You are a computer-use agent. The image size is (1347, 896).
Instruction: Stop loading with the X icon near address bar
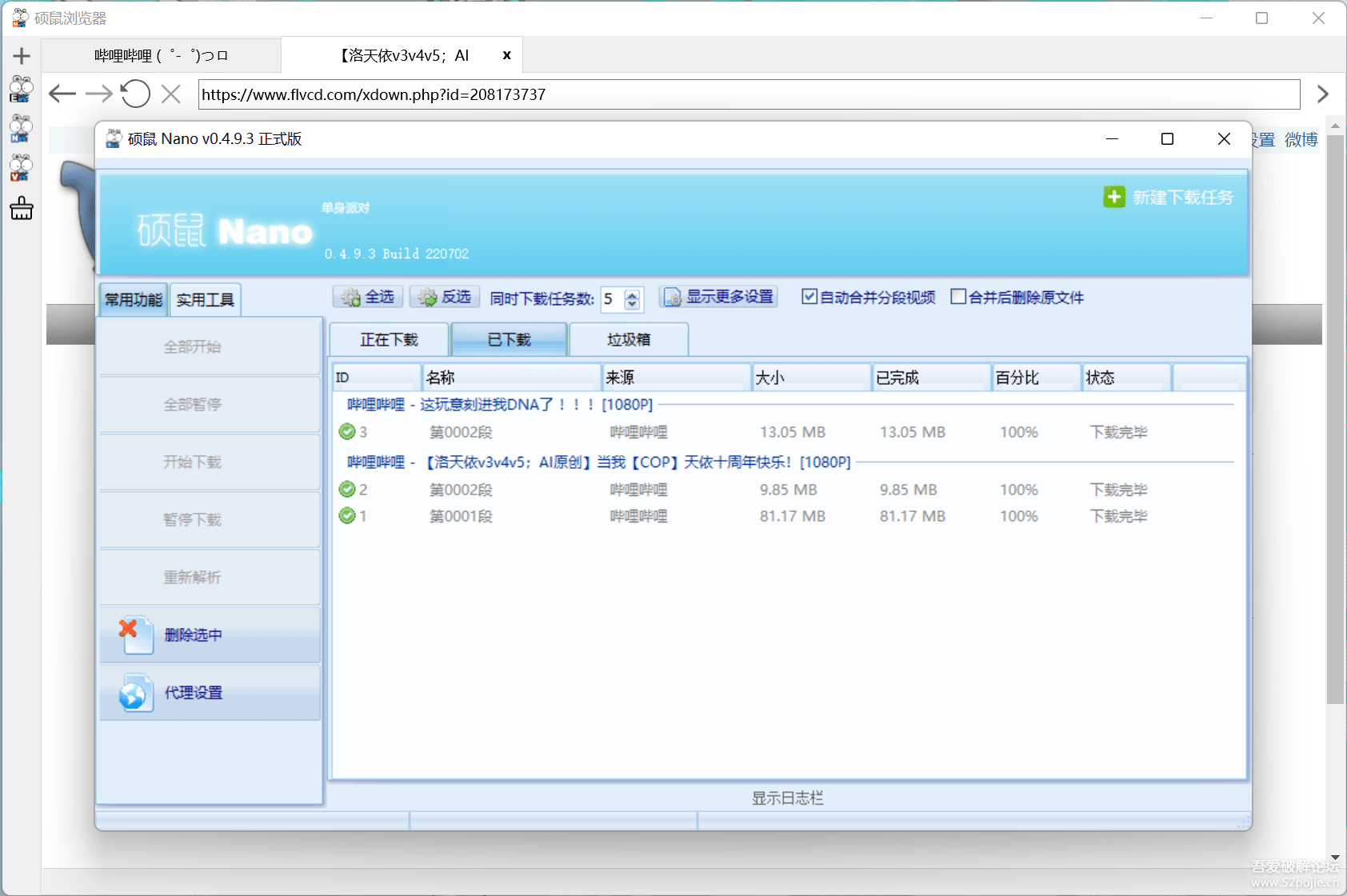(170, 94)
